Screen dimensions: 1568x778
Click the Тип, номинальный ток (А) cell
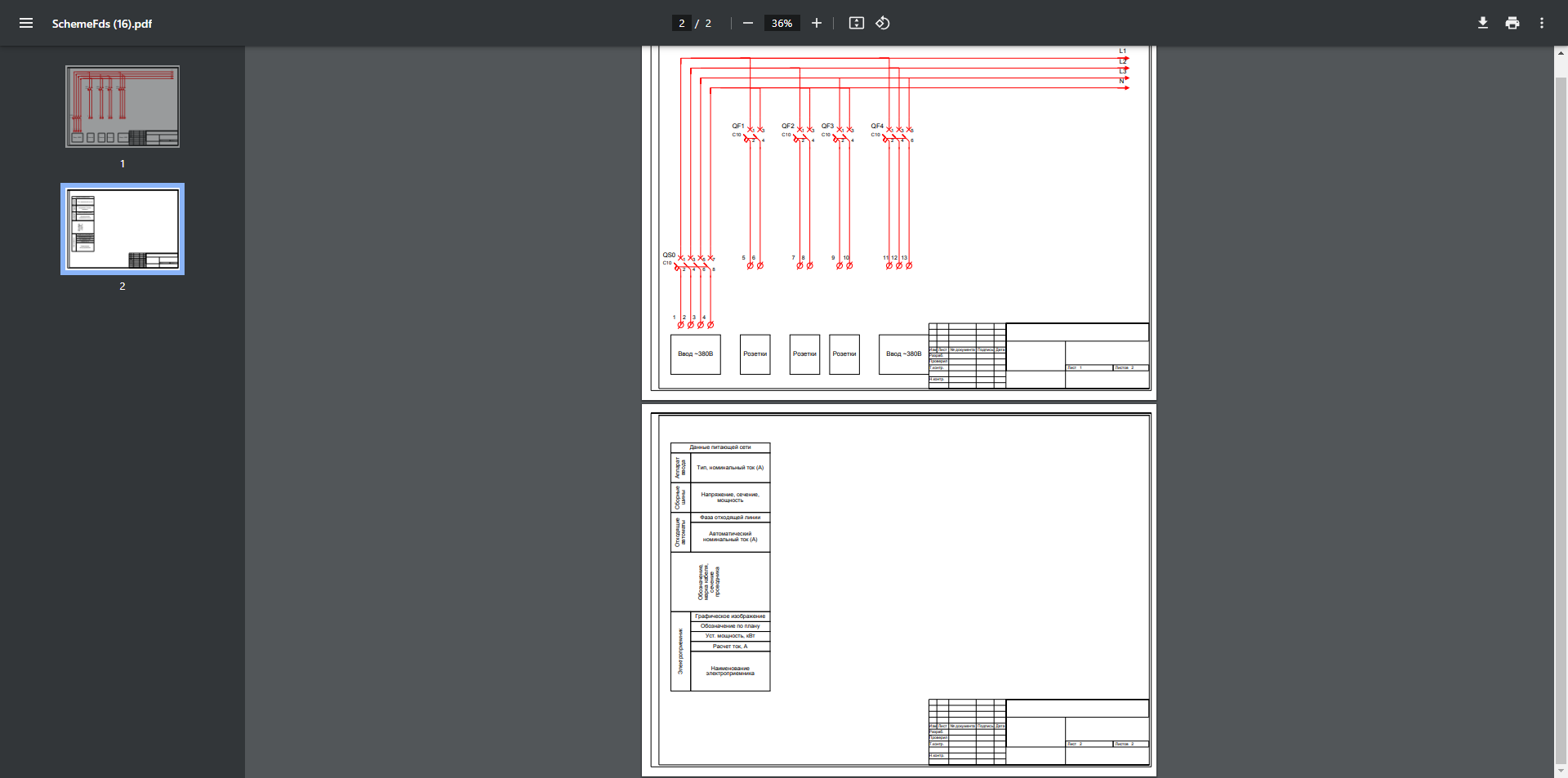click(730, 468)
